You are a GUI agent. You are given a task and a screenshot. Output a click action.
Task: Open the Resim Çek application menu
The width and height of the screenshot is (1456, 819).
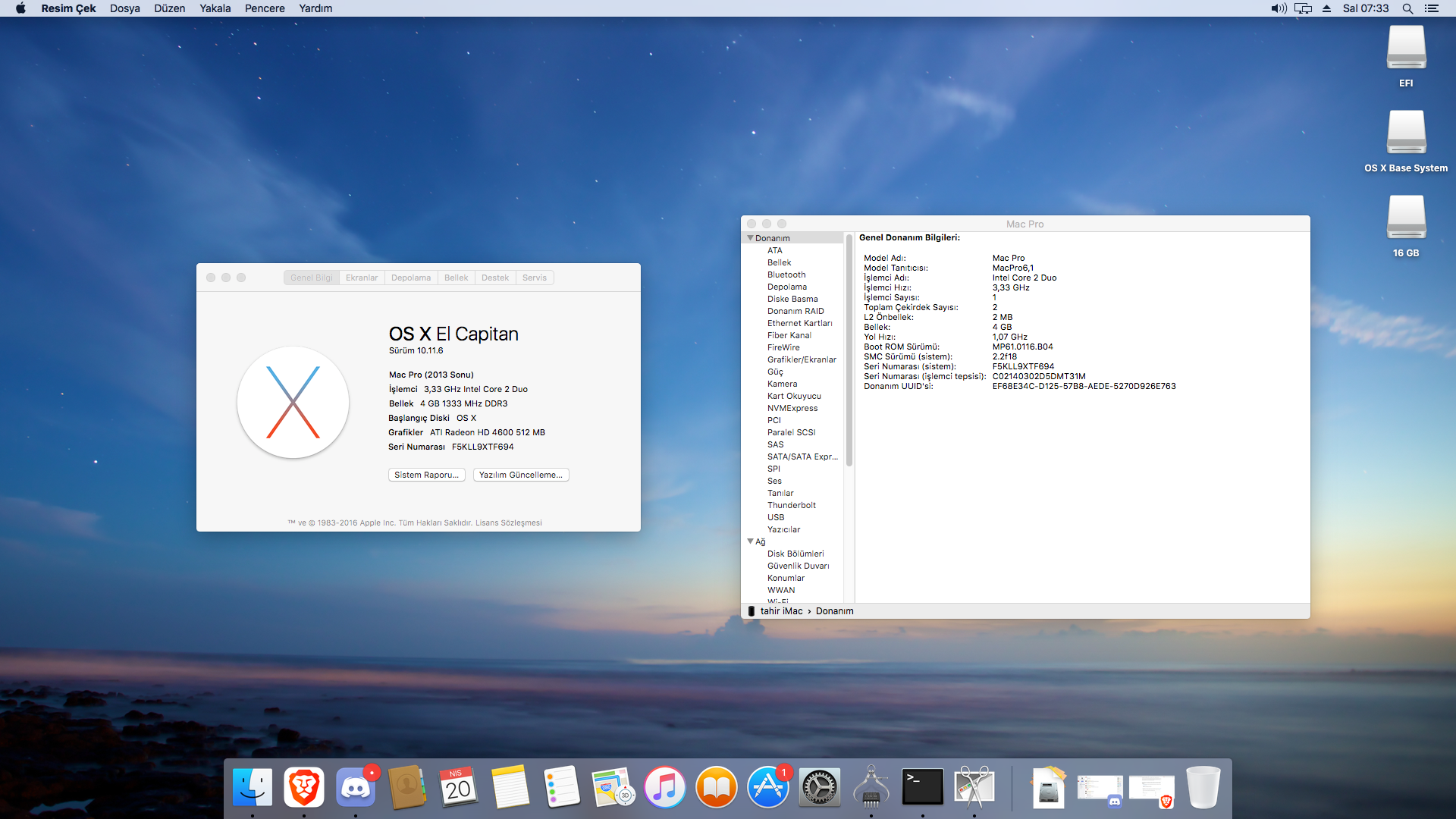pos(68,8)
